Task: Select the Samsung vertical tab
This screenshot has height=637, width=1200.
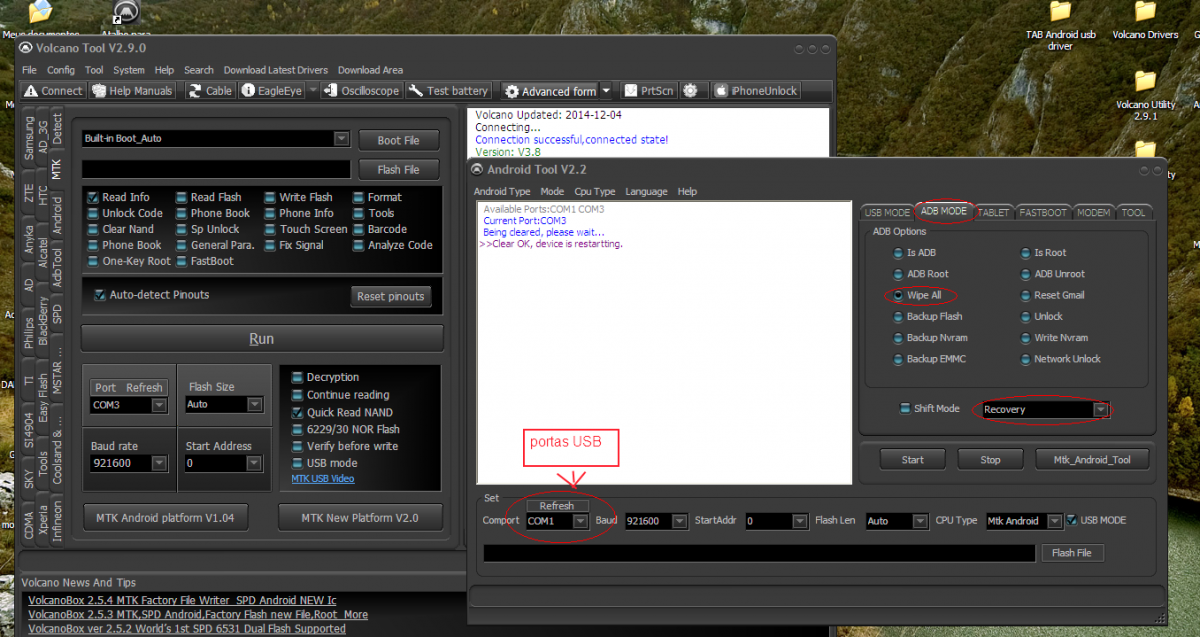Action: click(x=29, y=138)
